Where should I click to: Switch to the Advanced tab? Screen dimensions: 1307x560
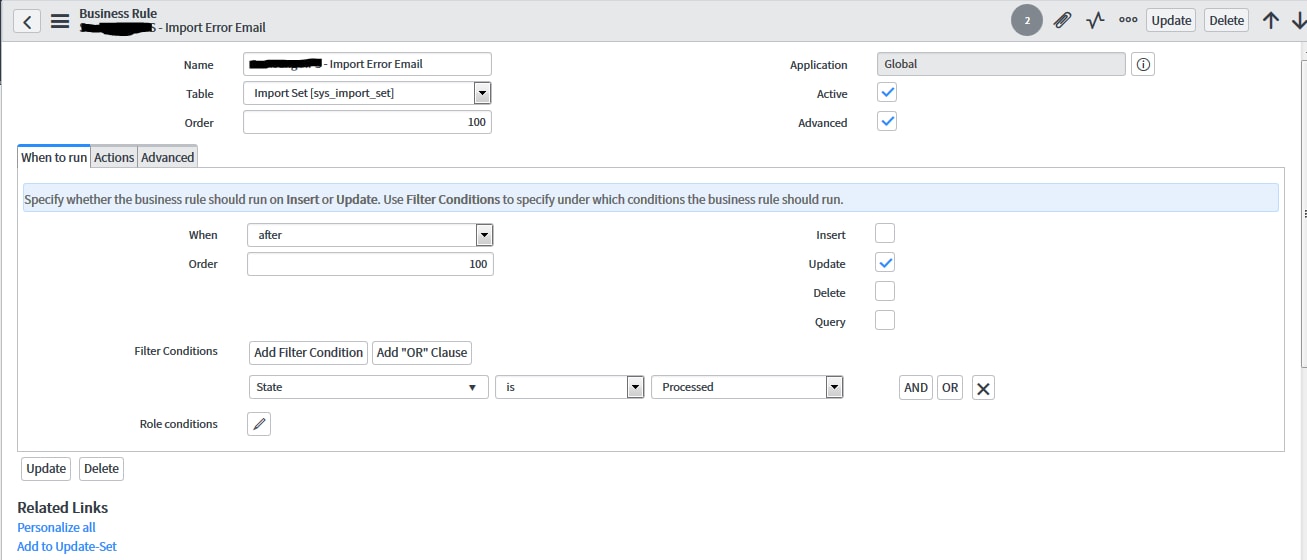167,157
